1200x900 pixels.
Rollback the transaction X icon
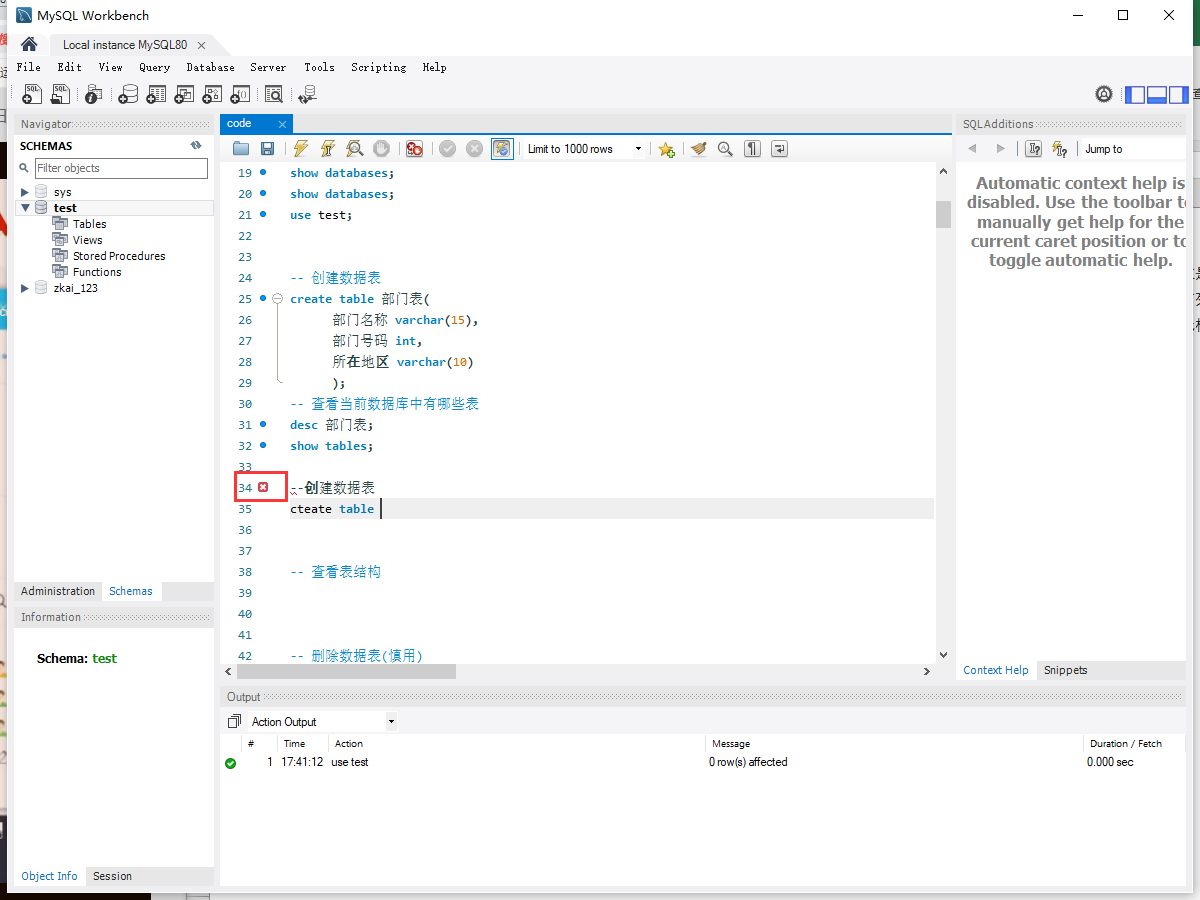(474, 149)
